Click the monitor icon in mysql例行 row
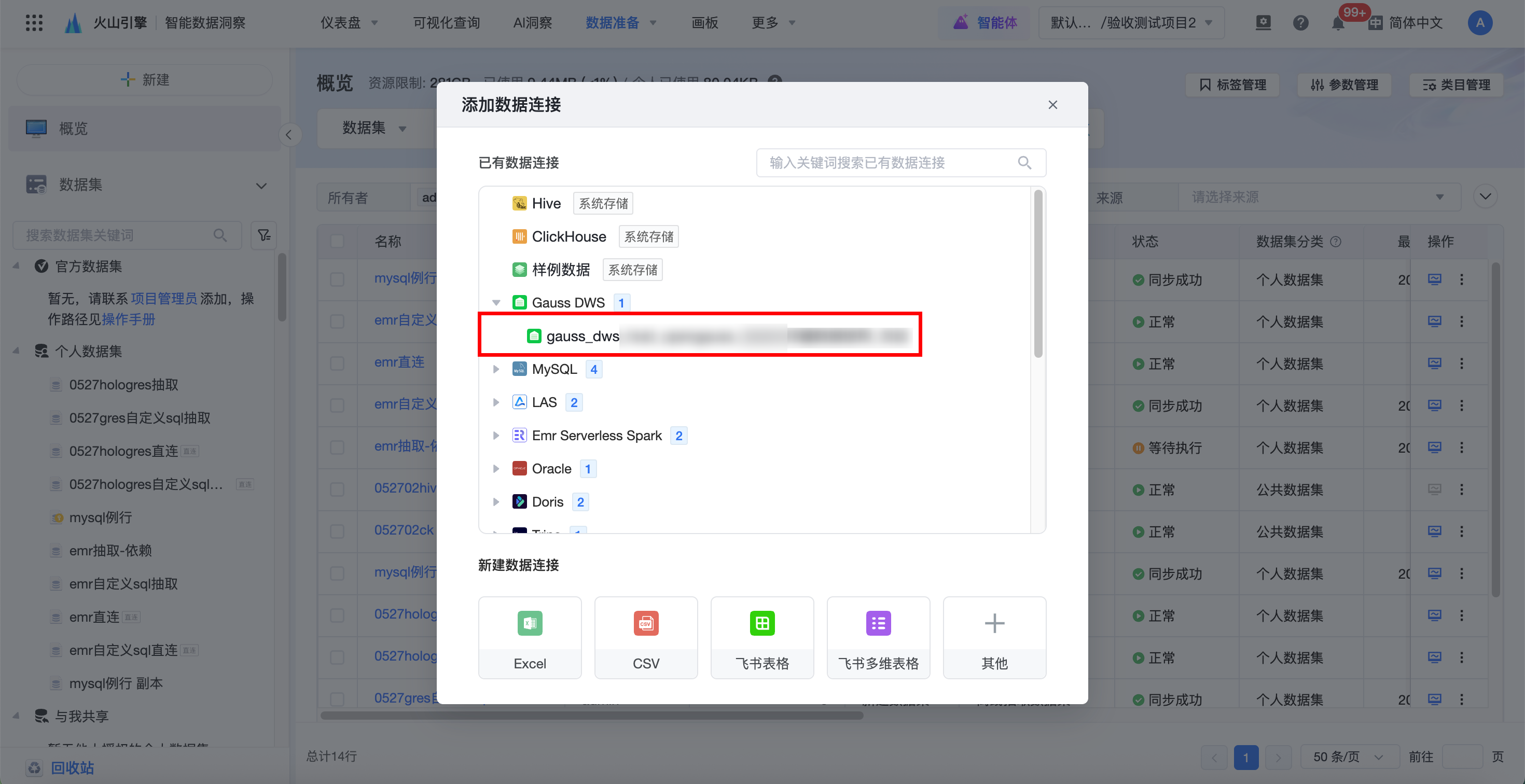The height and width of the screenshot is (784, 1525). (x=1434, y=279)
